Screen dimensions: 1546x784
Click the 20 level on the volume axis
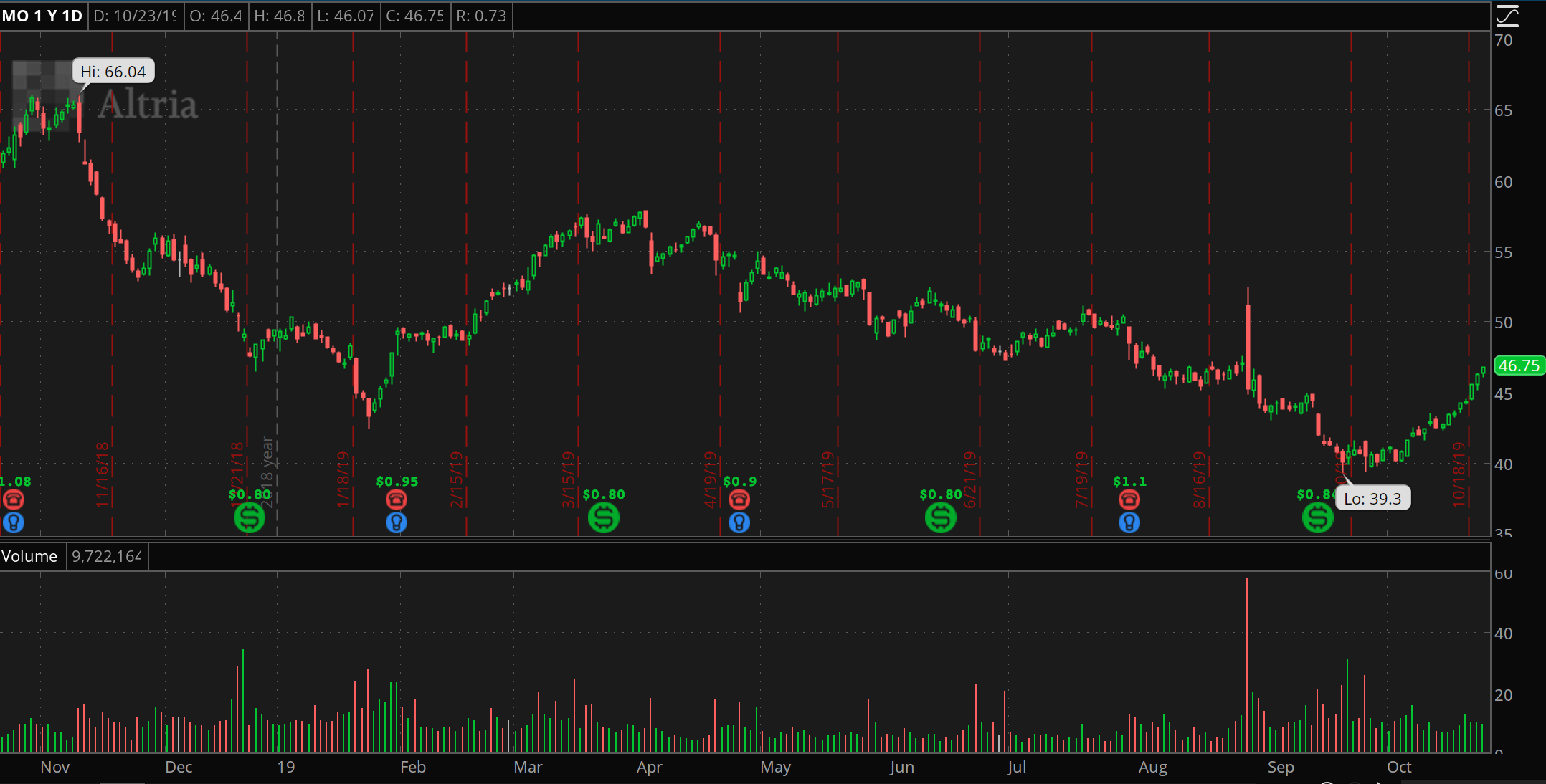pyautogui.click(x=1504, y=695)
